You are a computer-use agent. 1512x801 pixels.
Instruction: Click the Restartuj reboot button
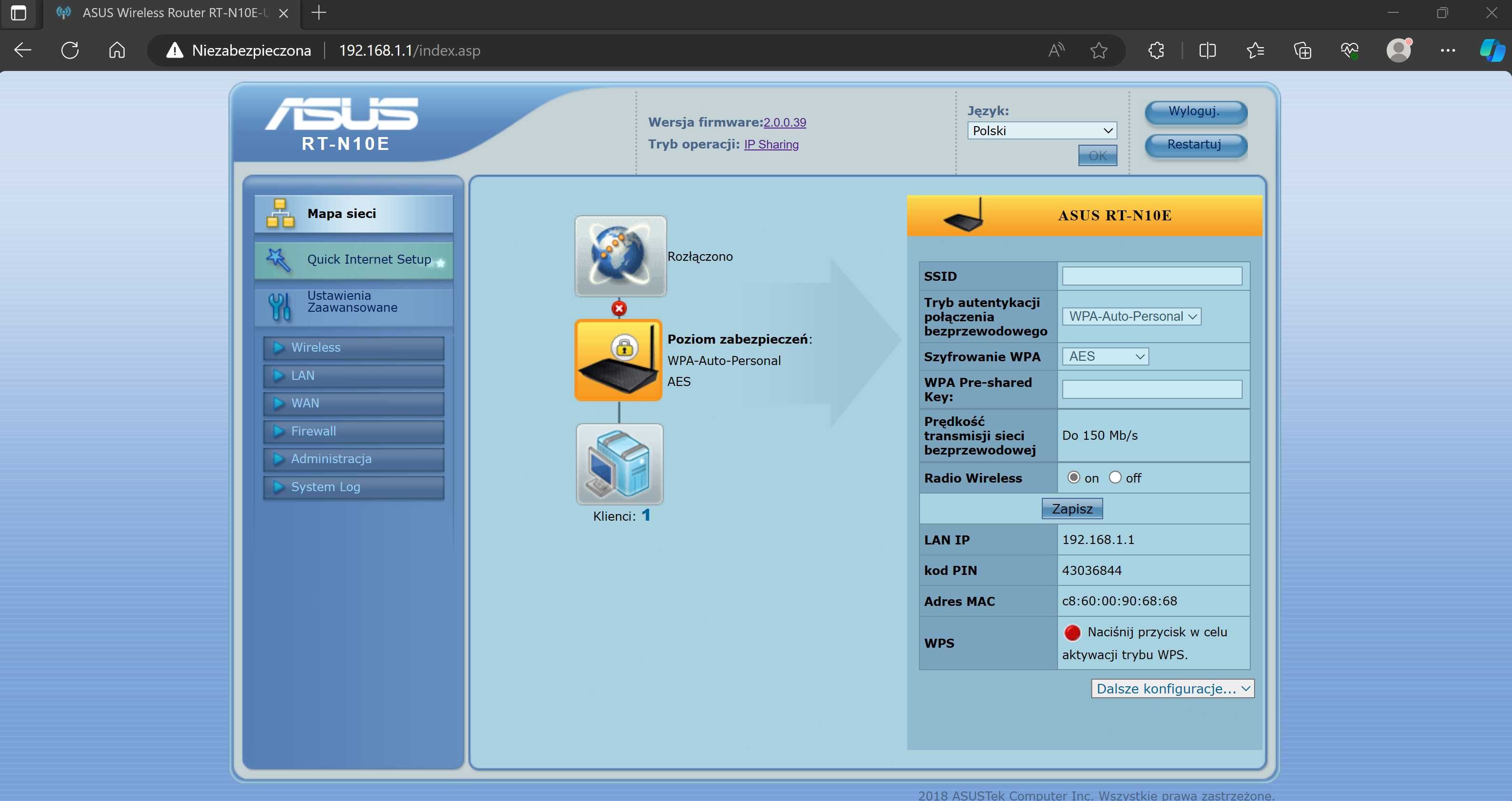(x=1196, y=145)
